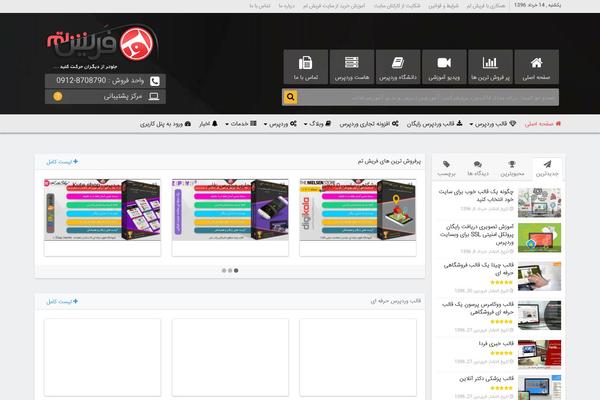Open the commercial WordPress plugin menu item
The height and width of the screenshot is (400, 600).
369,124
